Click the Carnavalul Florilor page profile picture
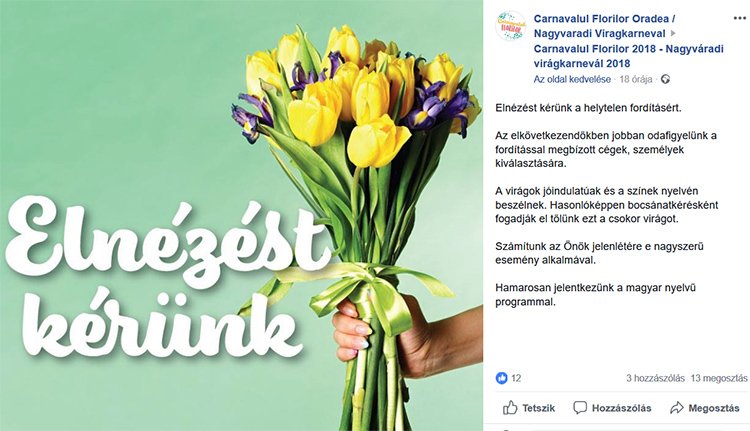750x431 pixels. coord(511,26)
